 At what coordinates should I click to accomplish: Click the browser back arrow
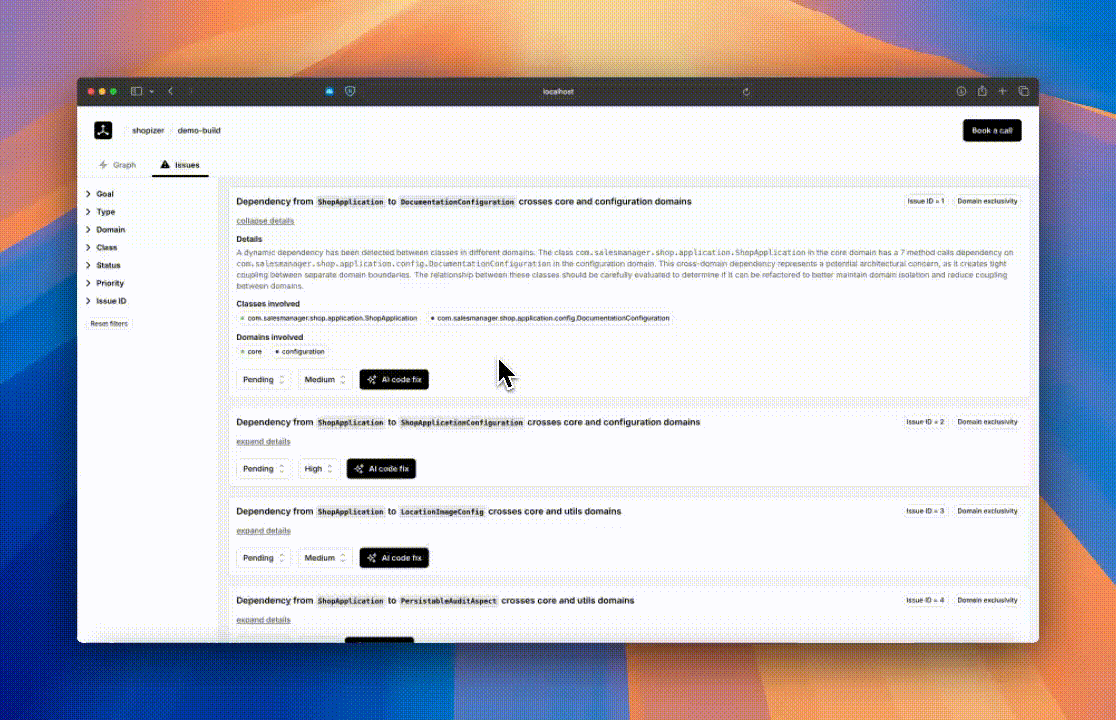click(170, 91)
